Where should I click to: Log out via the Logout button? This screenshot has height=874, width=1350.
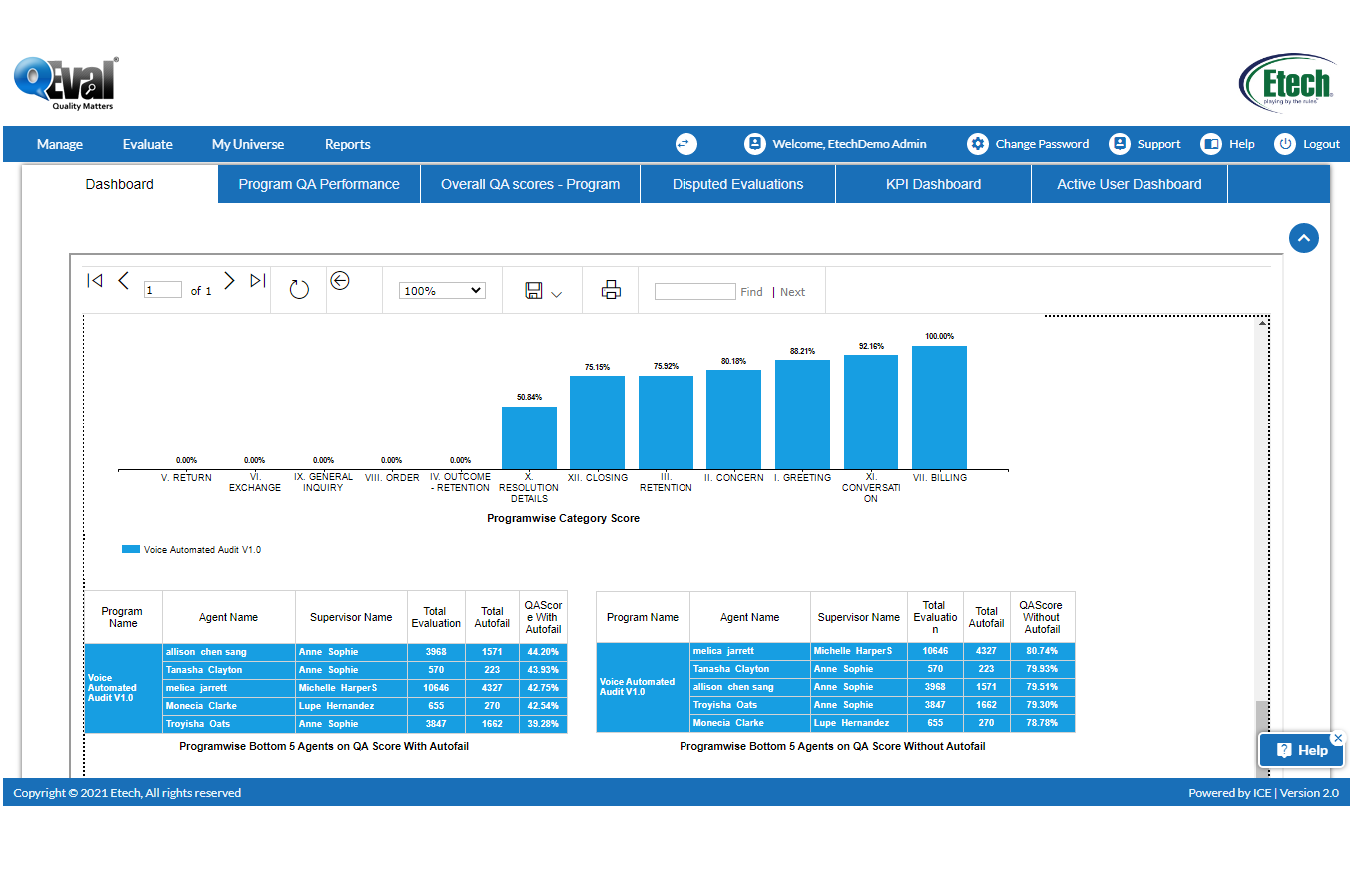tap(1320, 144)
